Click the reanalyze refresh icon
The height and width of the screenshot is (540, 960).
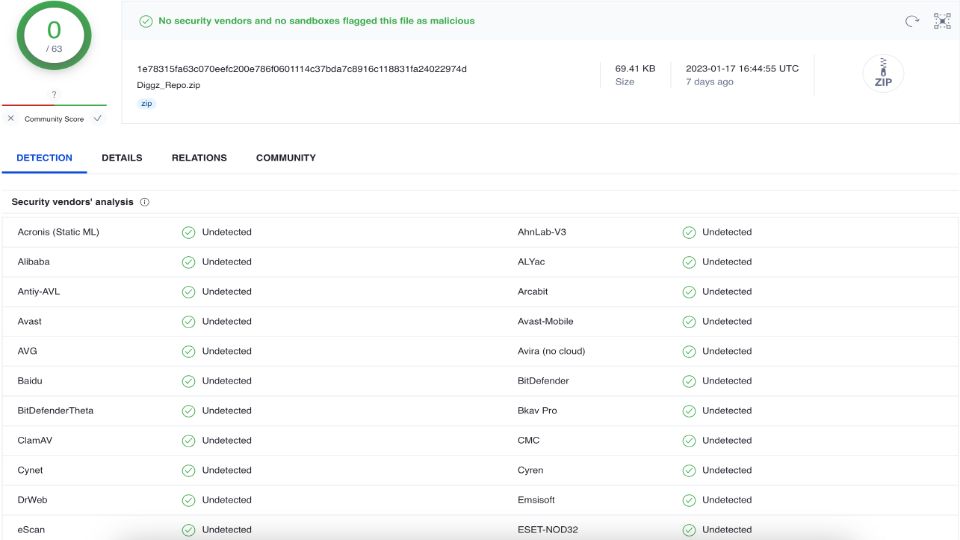pos(912,21)
